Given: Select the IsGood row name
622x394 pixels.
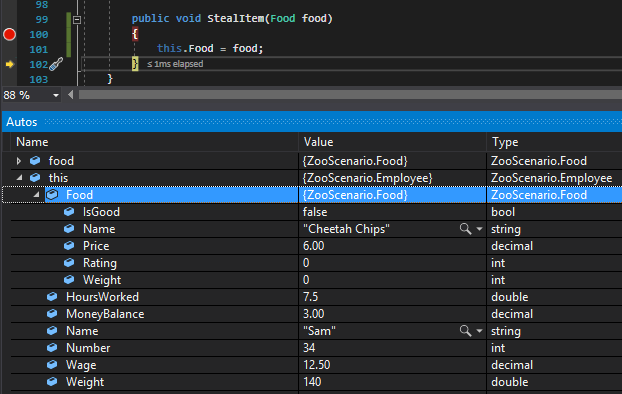Looking at the screenshot, I should (x=101, y=212).
